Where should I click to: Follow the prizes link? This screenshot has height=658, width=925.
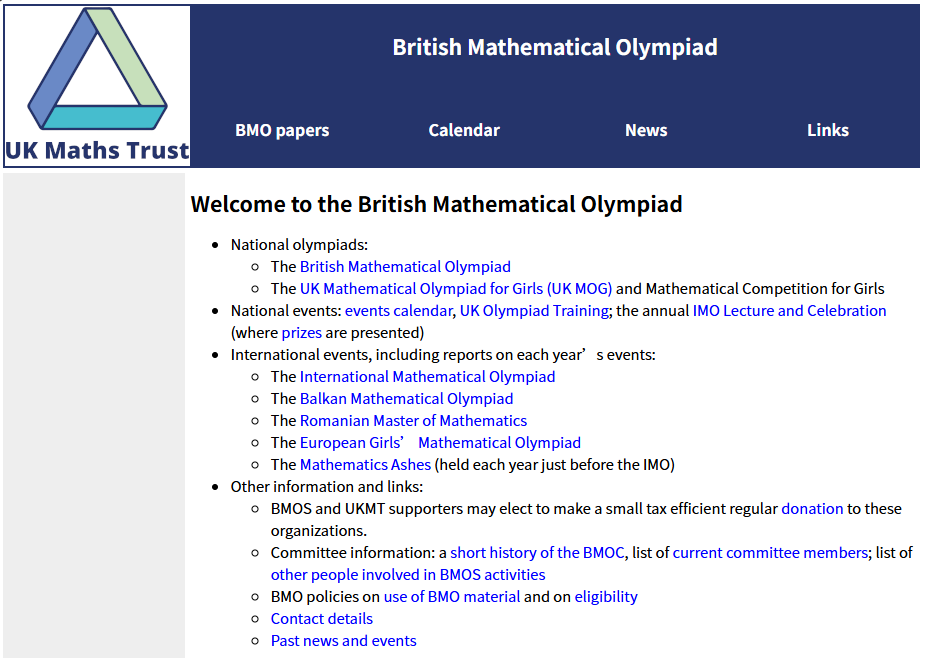301,333
